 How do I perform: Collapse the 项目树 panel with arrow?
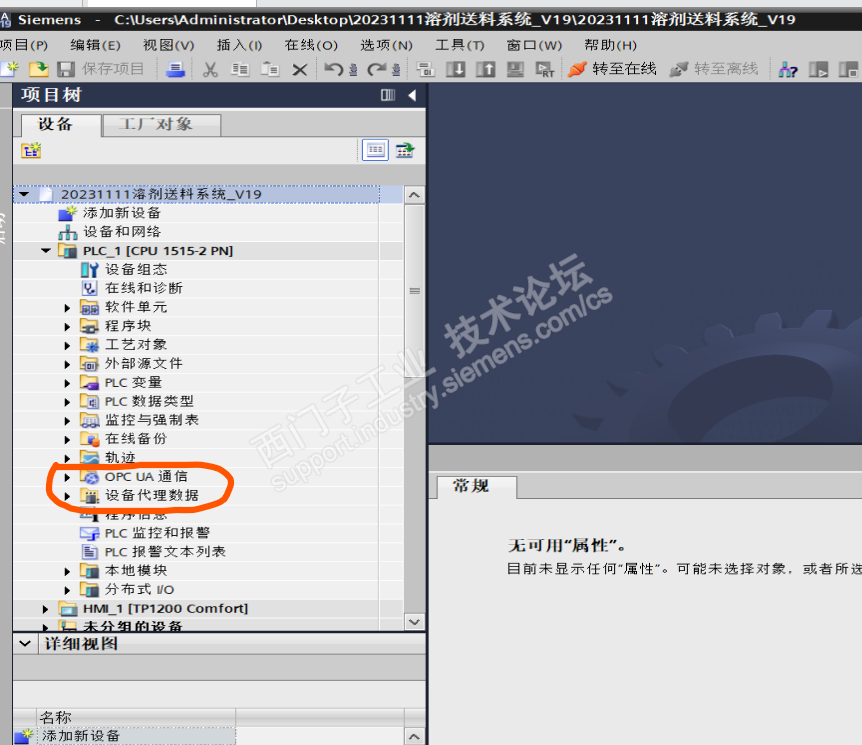[x=412, y=95]
